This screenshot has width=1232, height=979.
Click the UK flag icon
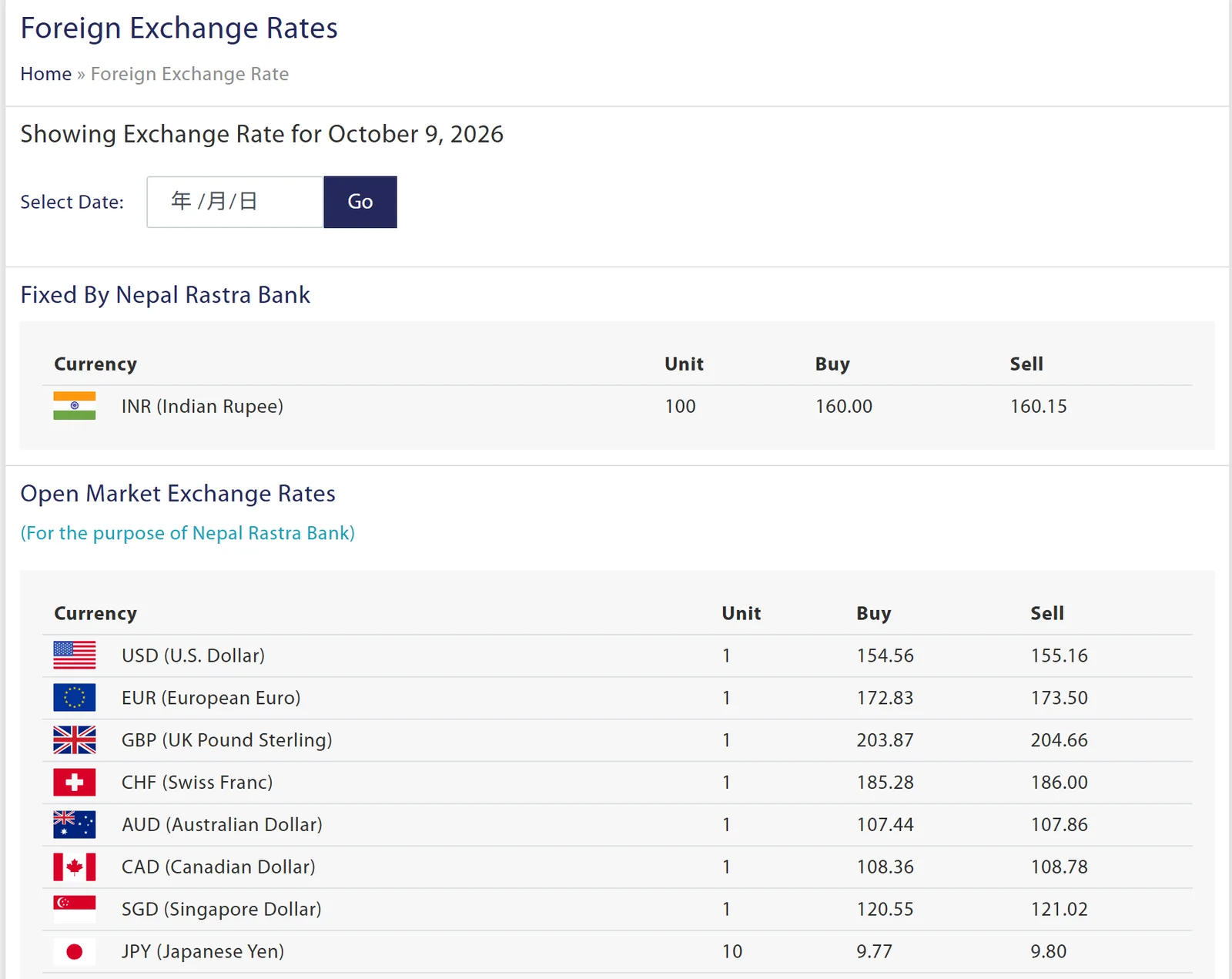(x=75, y=740)
